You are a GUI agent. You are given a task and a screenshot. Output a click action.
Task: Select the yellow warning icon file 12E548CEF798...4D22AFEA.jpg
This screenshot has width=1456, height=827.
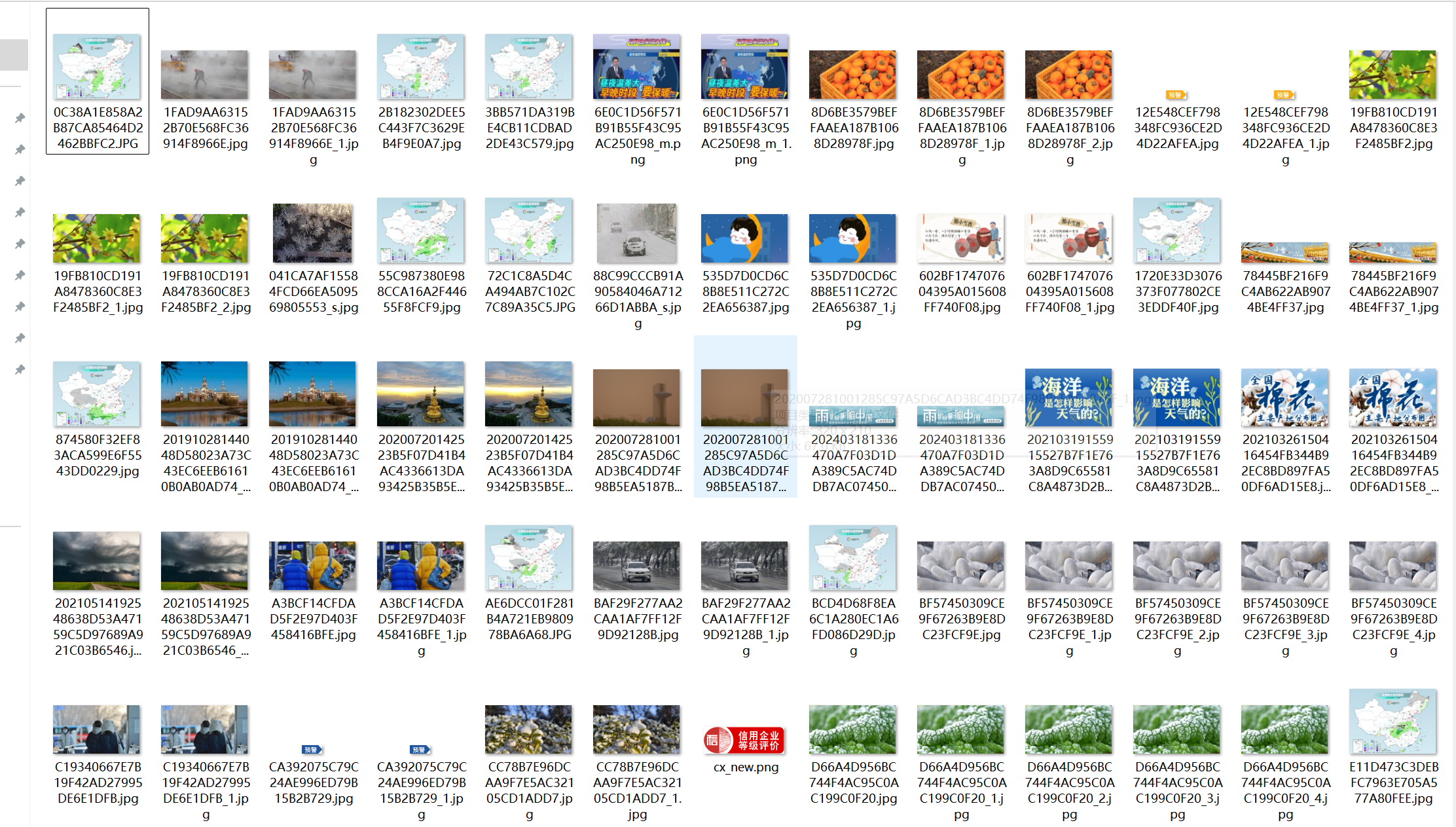pyautogui.click(x=1177, y=95)
